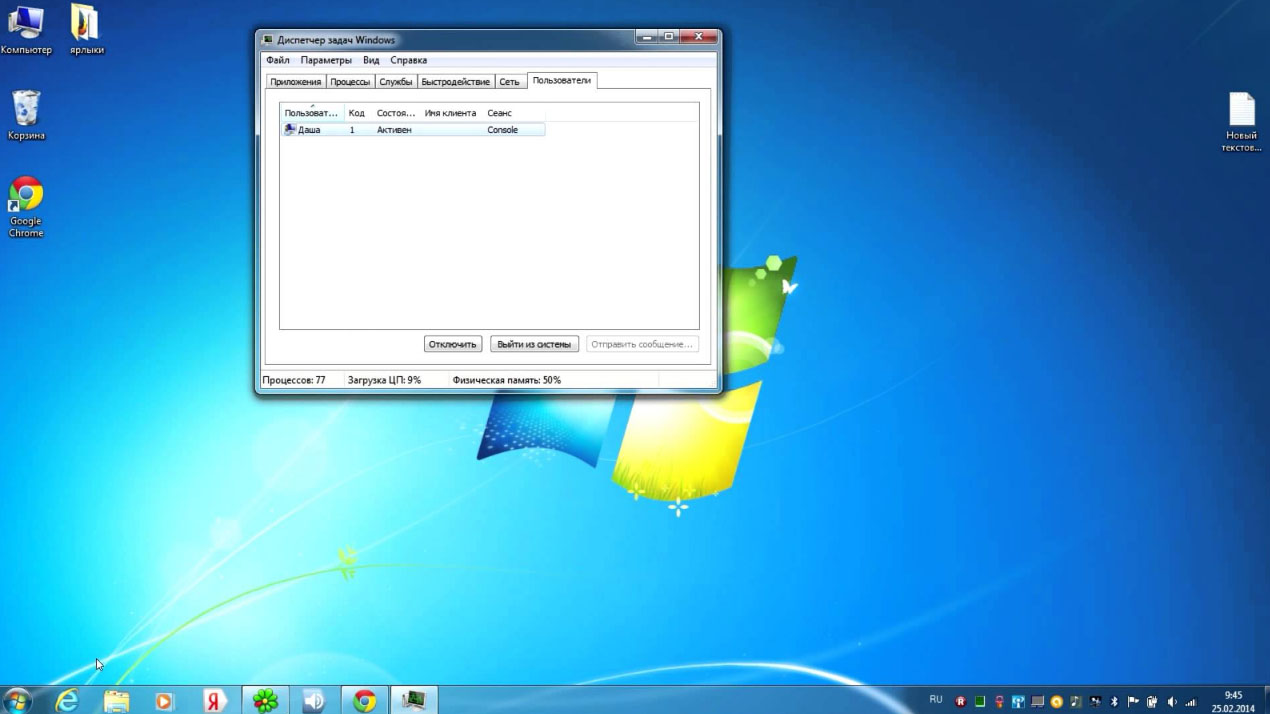
Task: Switch to the Процессы tab
Action: click(x=350, y=82)
